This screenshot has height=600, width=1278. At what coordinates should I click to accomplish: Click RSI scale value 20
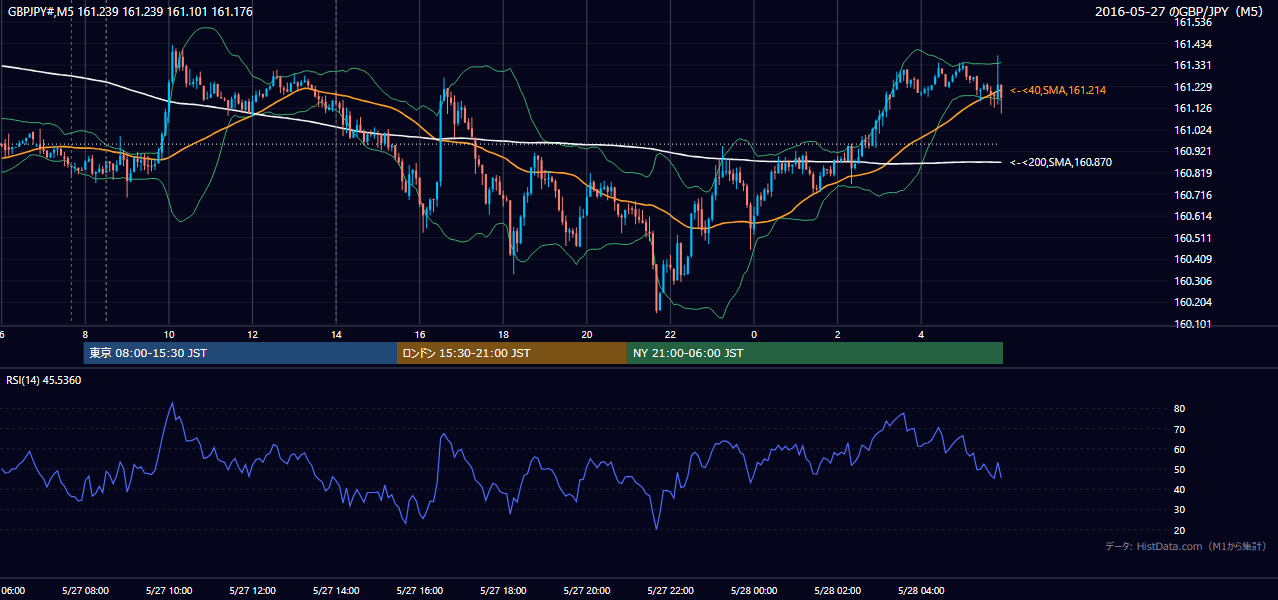(x=1180, y=530)
